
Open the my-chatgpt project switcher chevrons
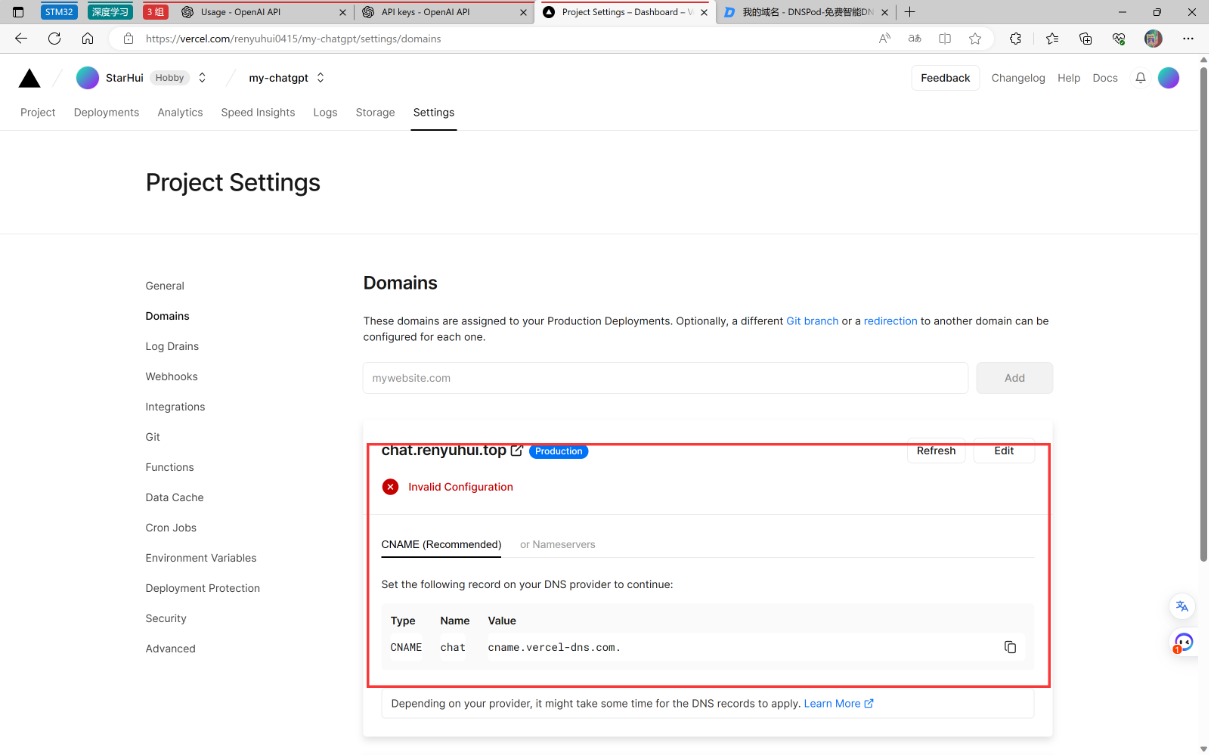tap(320, 78)
